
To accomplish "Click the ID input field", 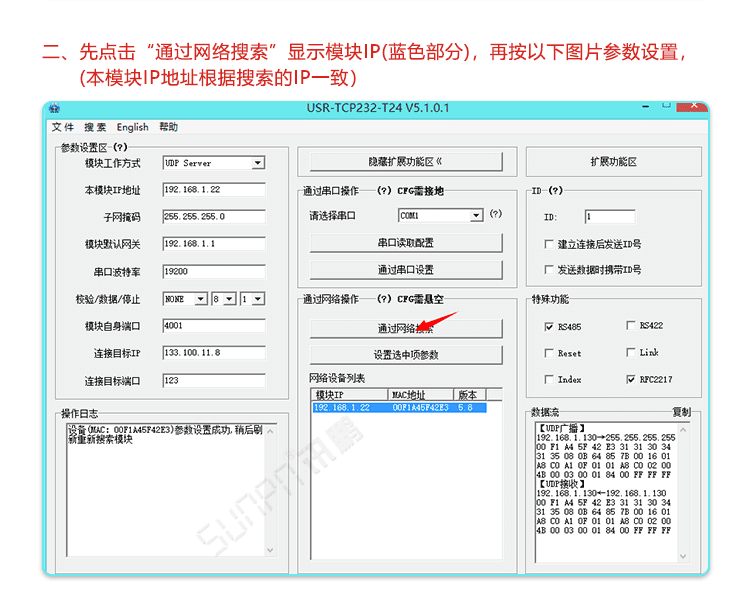I will pos(610,217).
